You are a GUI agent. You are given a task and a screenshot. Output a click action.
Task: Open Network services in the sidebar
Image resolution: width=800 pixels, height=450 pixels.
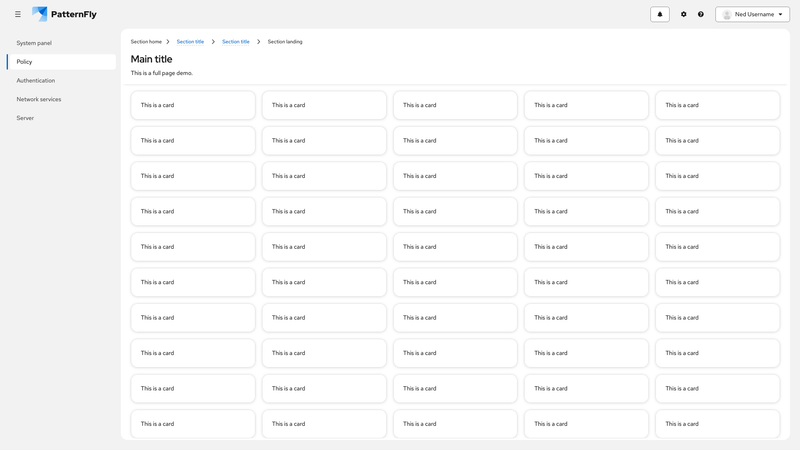click(x=61, y=99)
